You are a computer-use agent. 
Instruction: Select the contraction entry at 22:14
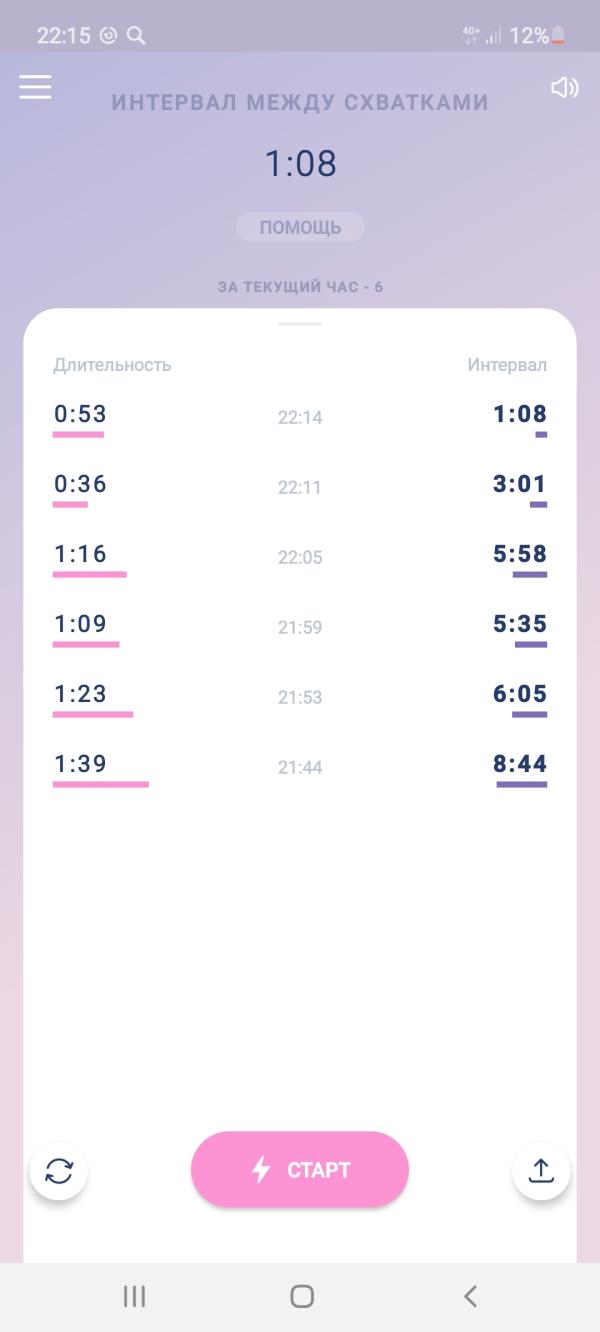300,417
